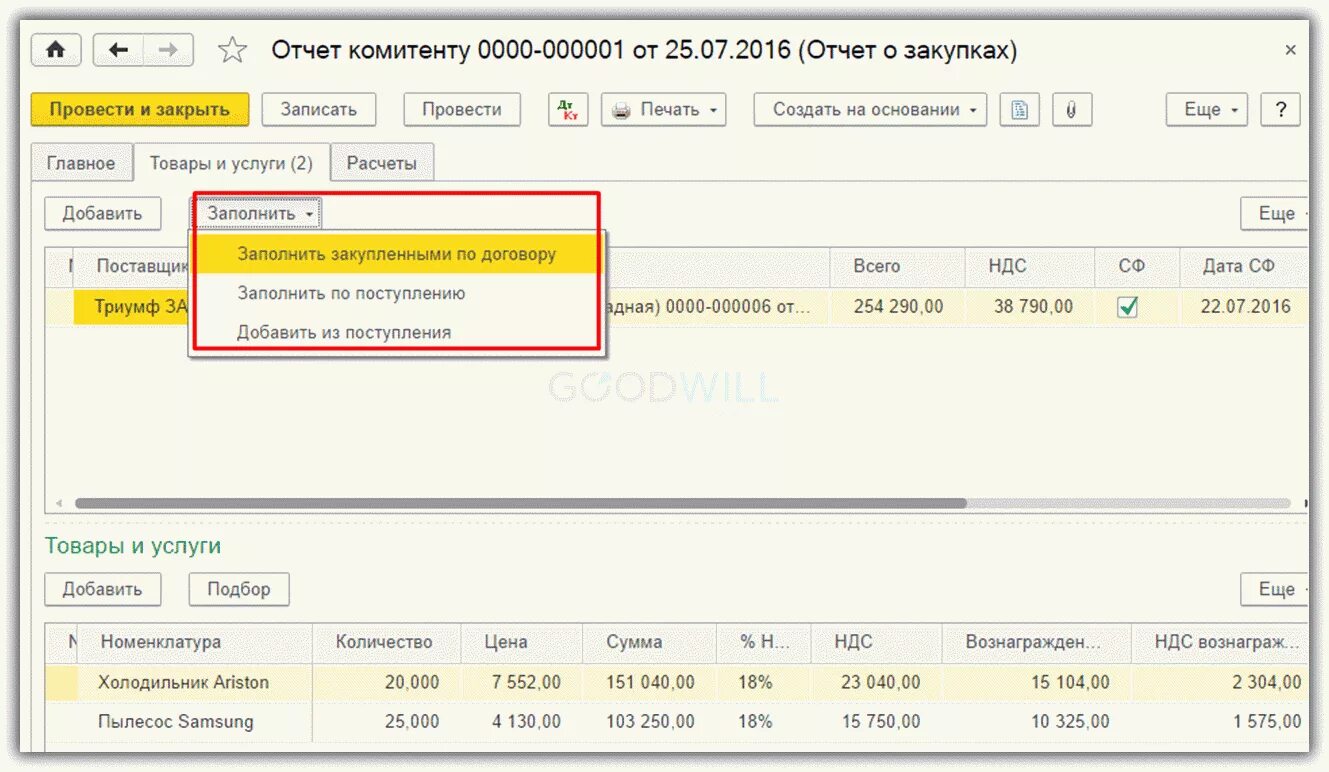Close the document form
Image resolution: width=1329 pixels, height=772 pixels.
tap(1291, 50)
